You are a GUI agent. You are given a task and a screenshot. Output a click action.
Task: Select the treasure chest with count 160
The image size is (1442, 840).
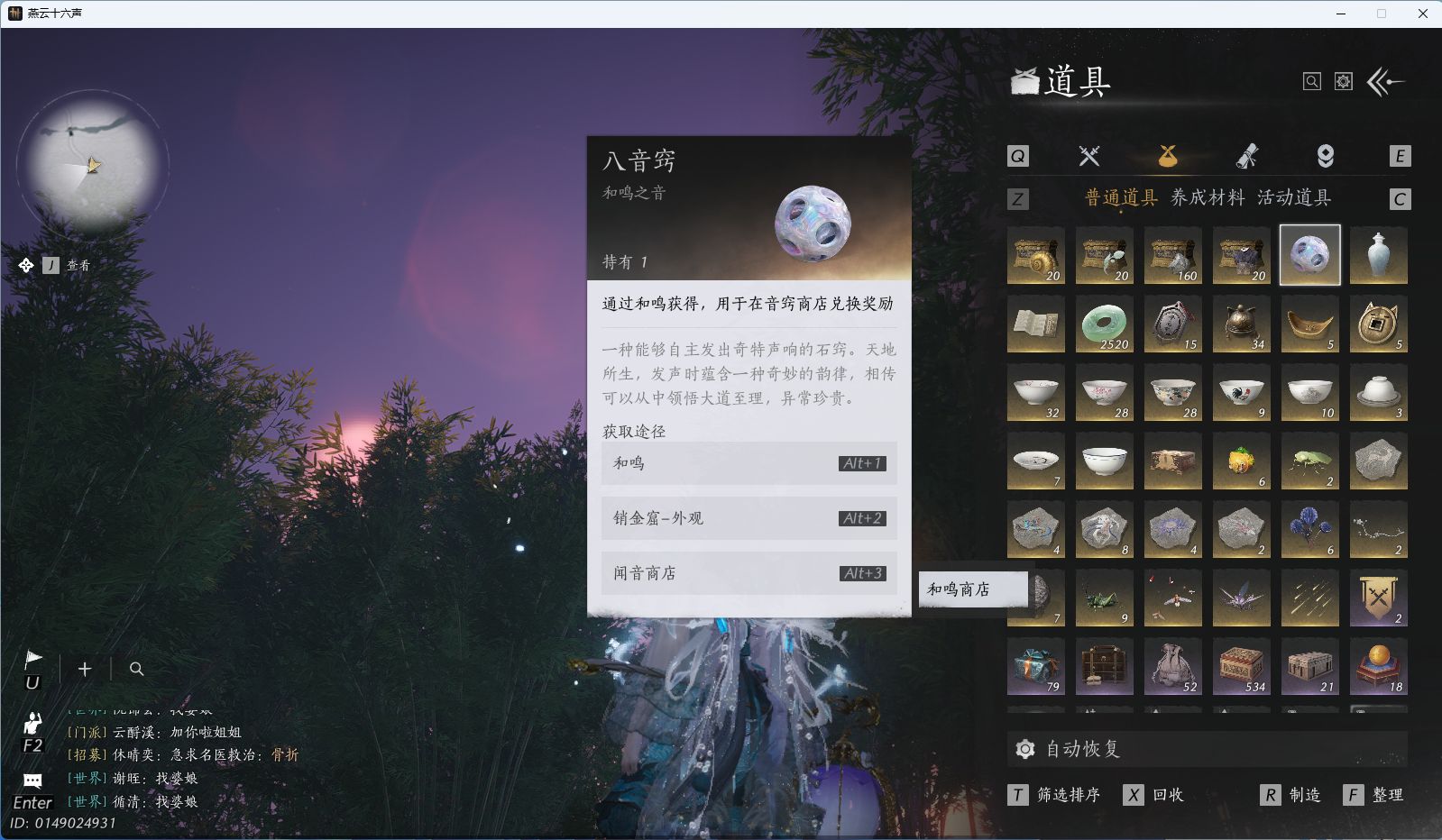click(1172, 255)
